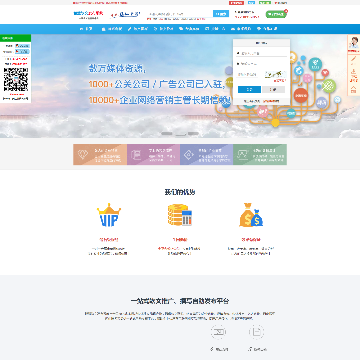Click the username field in login box

pos(261,53)
